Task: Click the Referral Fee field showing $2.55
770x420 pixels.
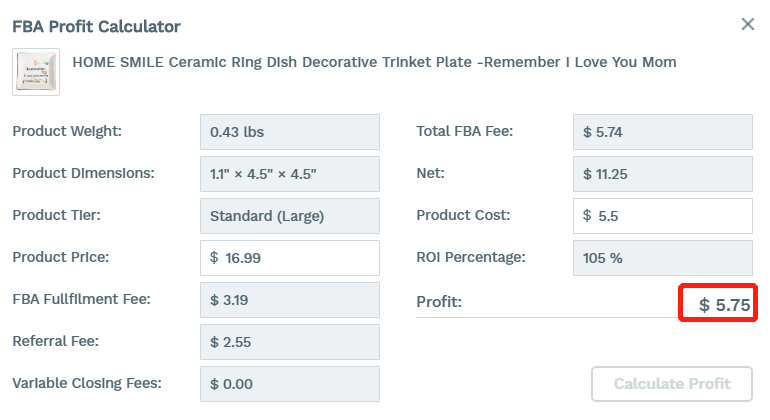Action: coord(290,342)
